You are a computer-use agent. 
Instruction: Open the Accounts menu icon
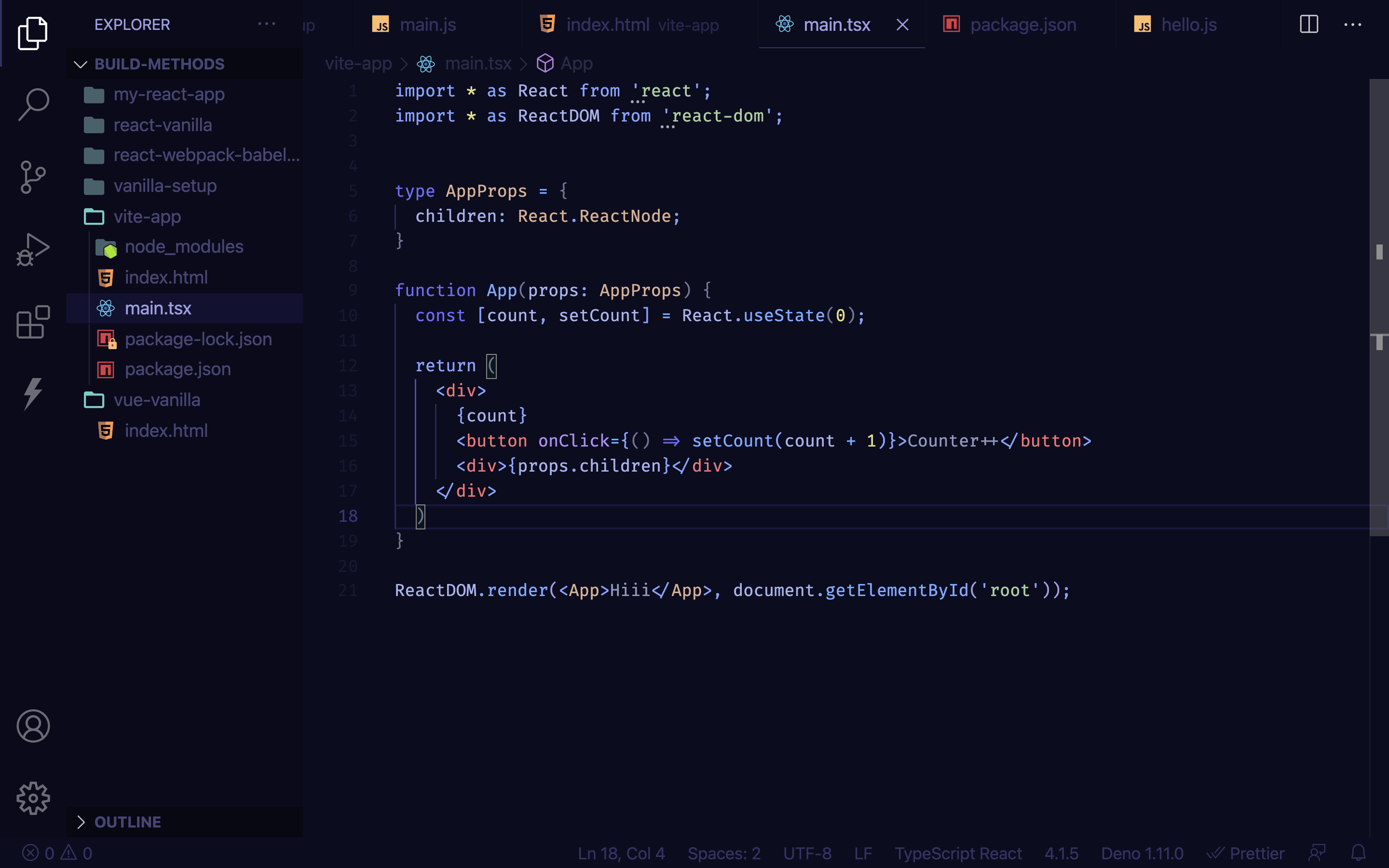coord(33,726)
